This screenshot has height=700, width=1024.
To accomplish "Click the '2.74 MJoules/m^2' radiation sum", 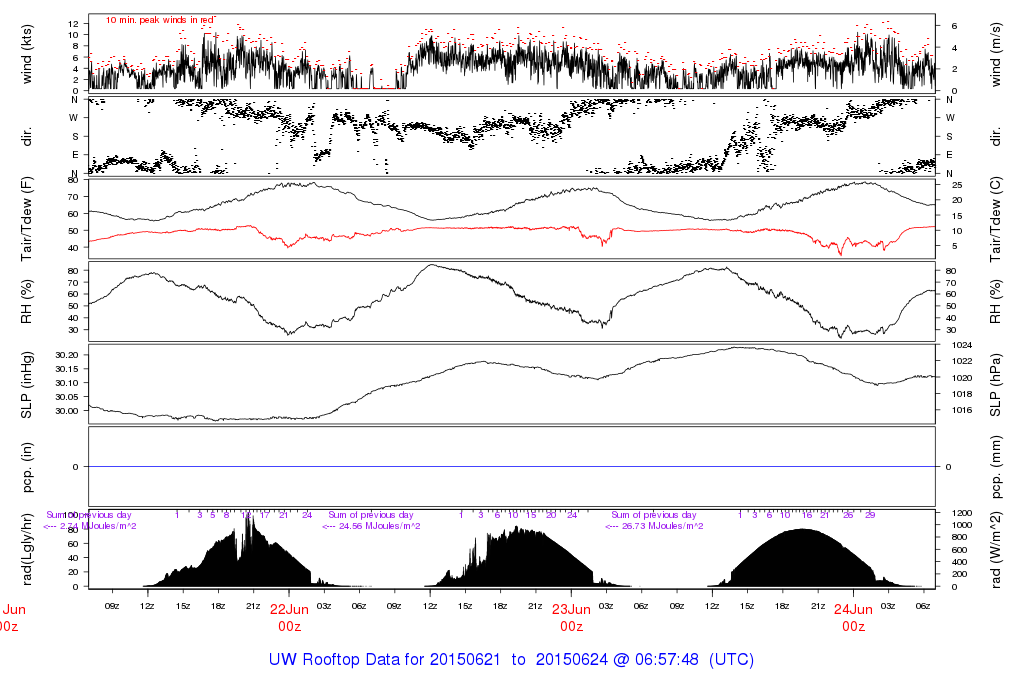I will pos(98,526).
